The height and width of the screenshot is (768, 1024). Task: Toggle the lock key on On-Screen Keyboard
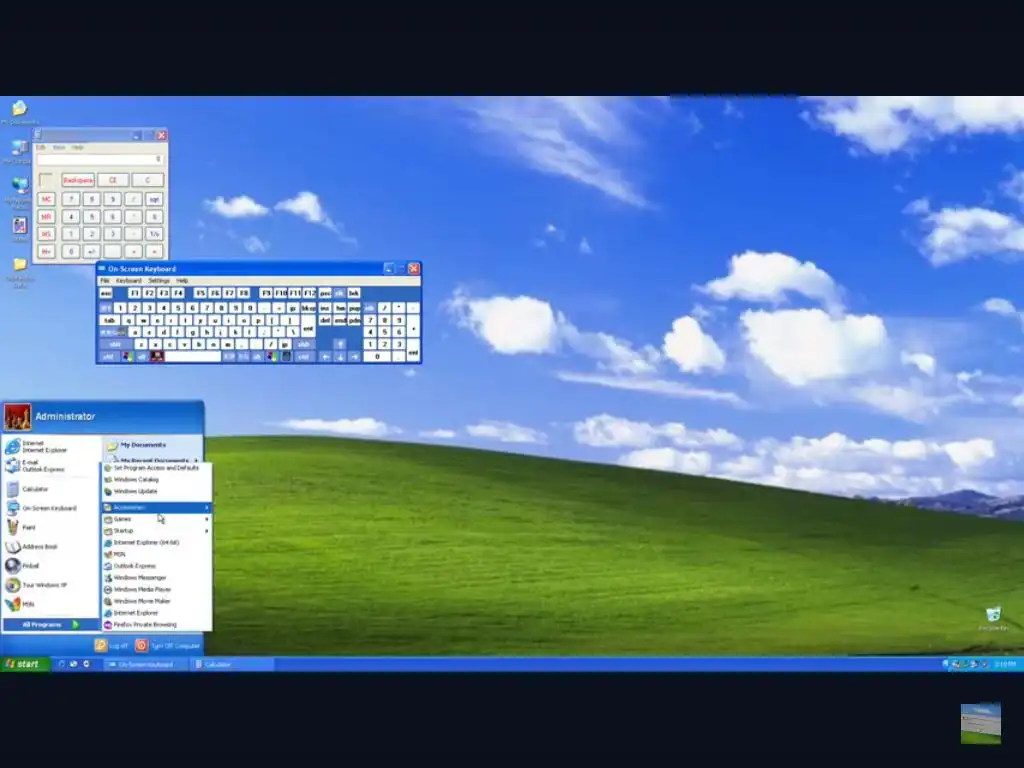click(x=113, y=332)
